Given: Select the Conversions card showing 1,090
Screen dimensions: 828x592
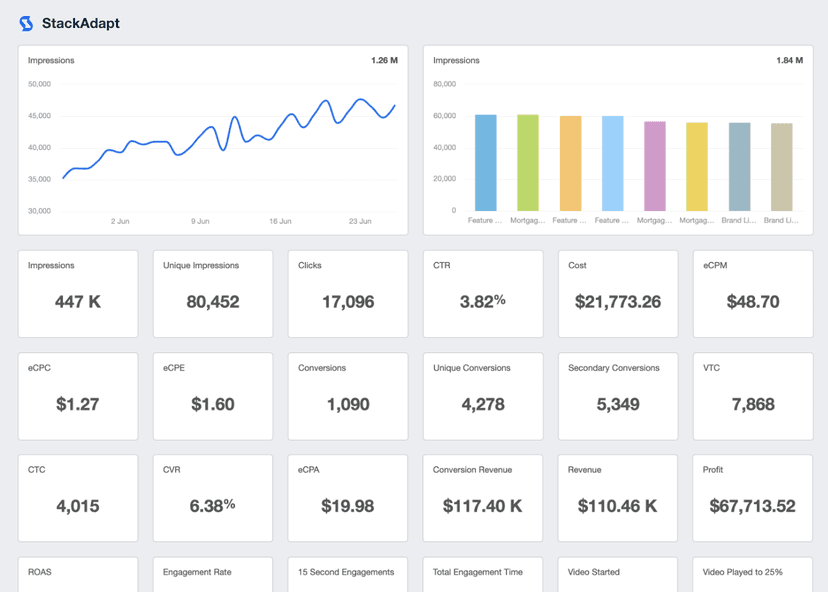Looking at the screenshot, I should (347, 395).
